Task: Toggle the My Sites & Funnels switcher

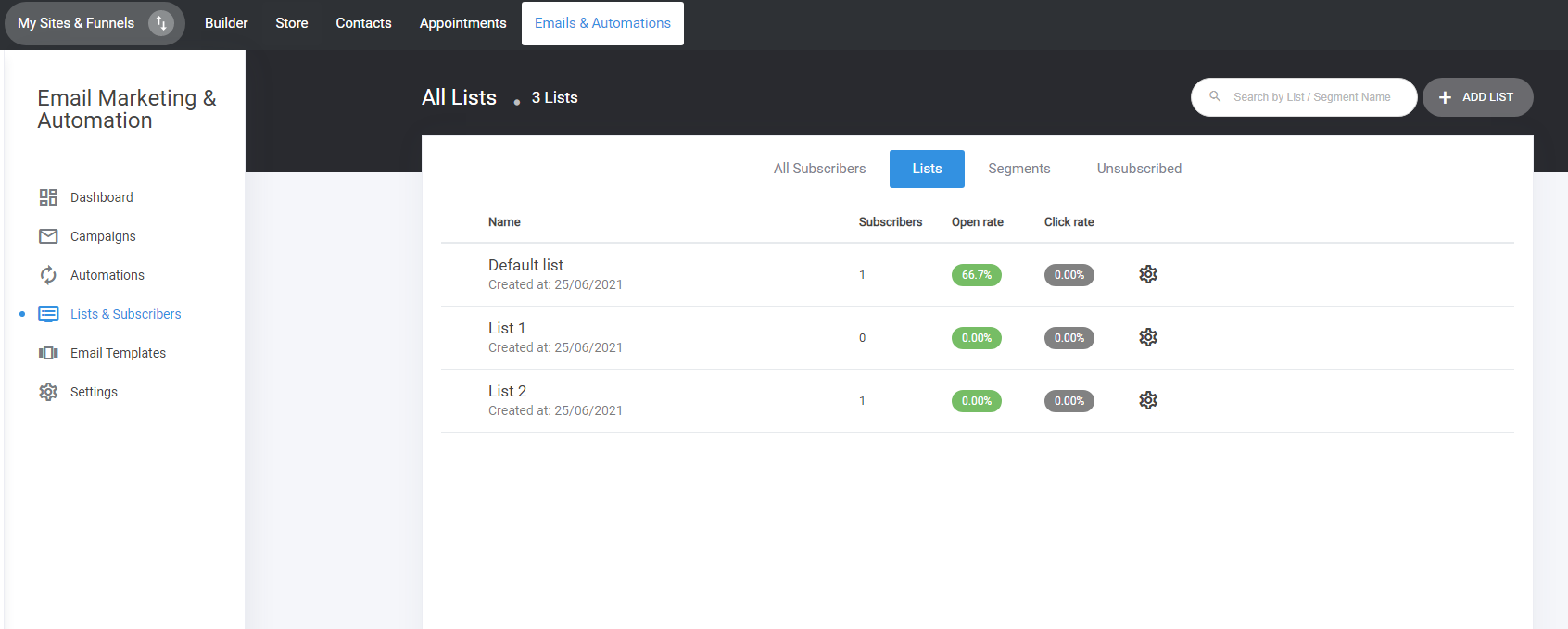Action: click(x=161, y=23)
